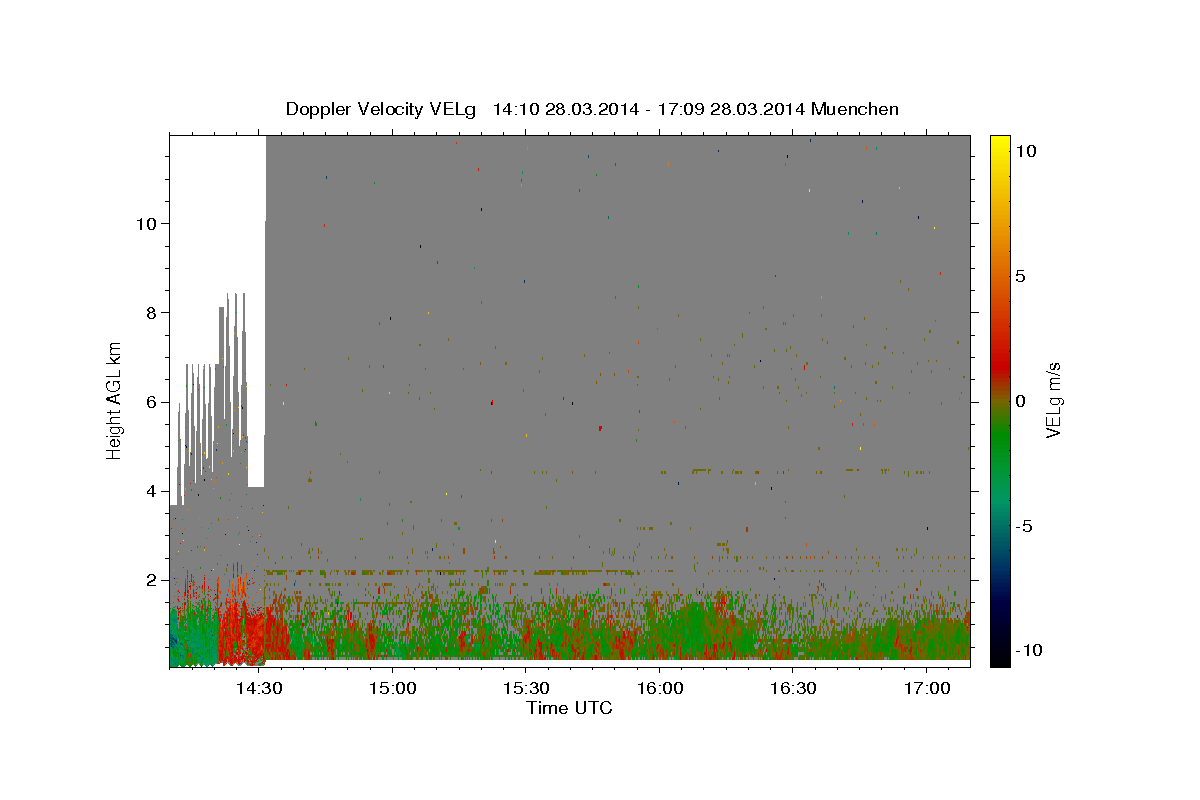Click the 16:30 time tick label

coord(793,689)
